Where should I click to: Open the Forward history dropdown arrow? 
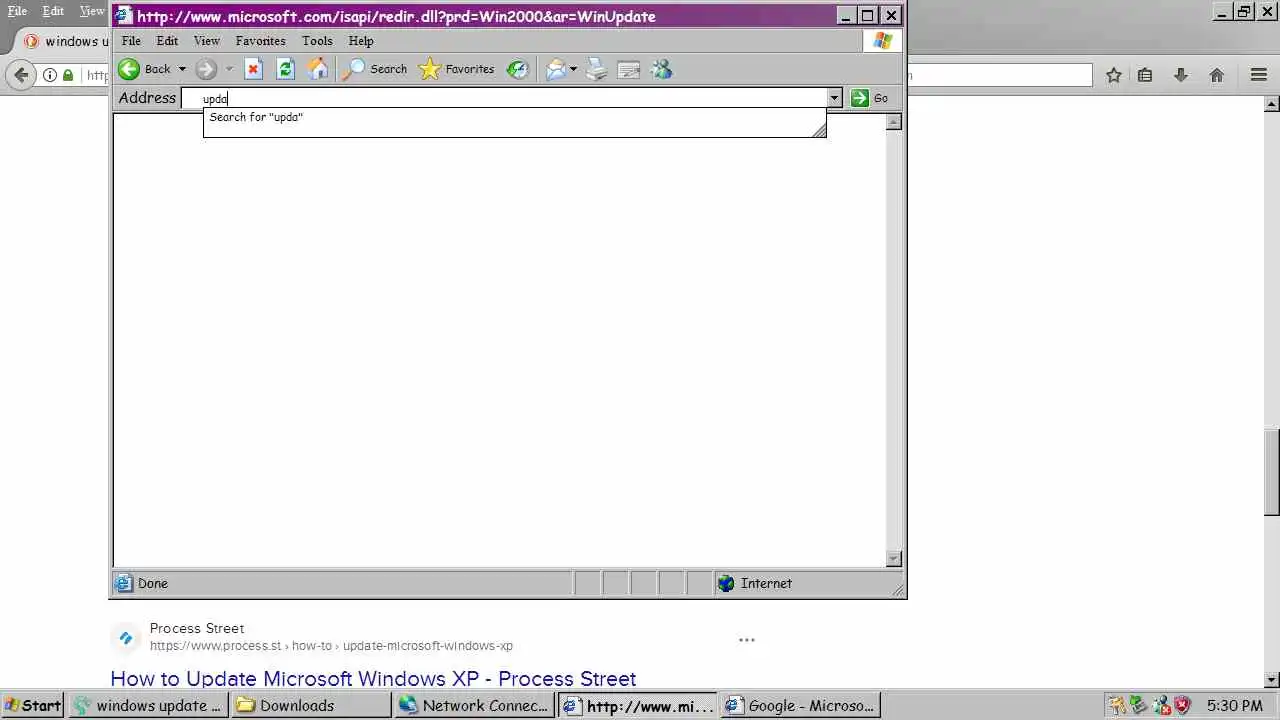point(229,69)
